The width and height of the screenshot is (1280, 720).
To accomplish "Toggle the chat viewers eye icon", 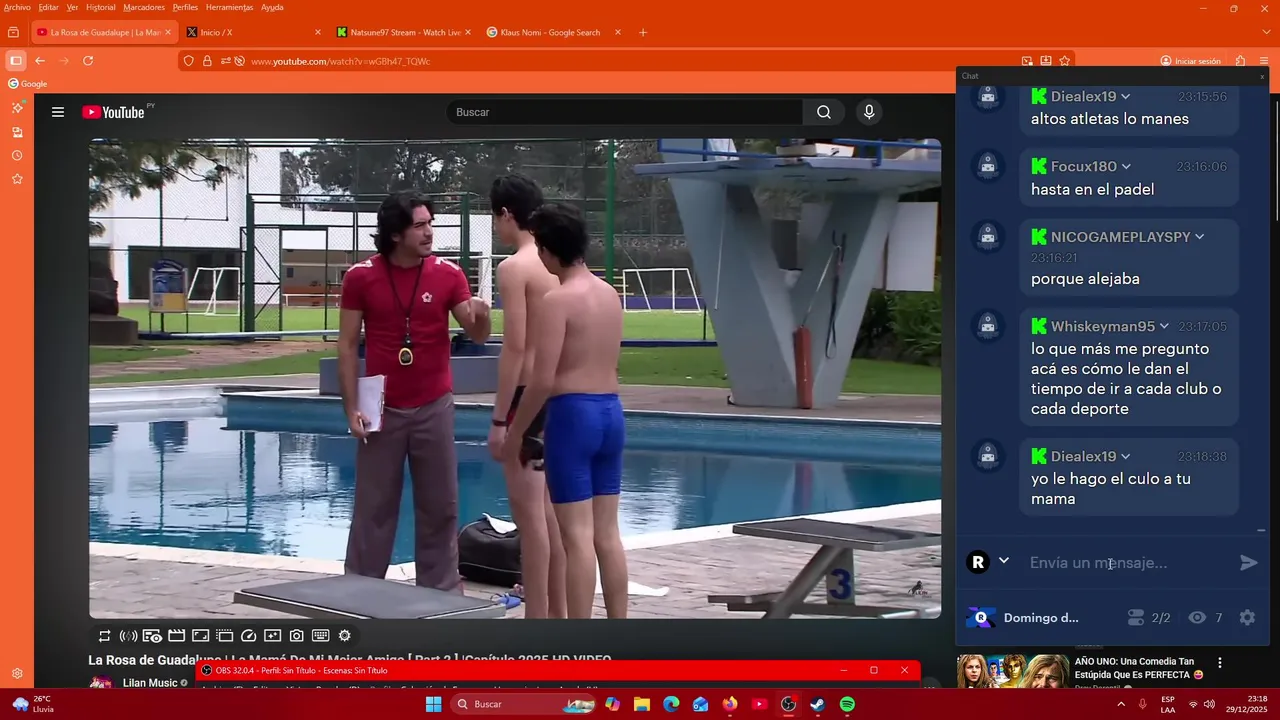I will click(1197, 618).
